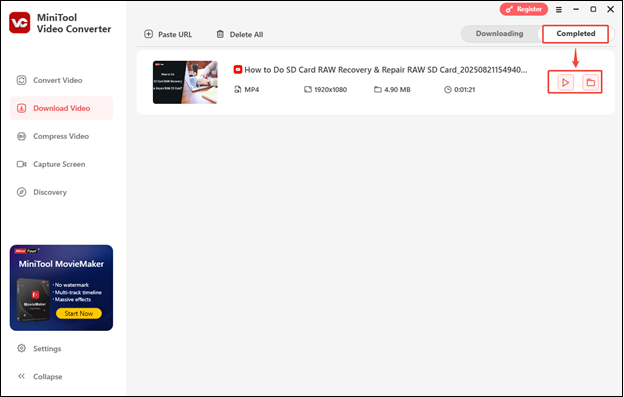This screenshot has height=397, width=624.
Task: Switch to the Completed tab
Action: click(575, 34)
